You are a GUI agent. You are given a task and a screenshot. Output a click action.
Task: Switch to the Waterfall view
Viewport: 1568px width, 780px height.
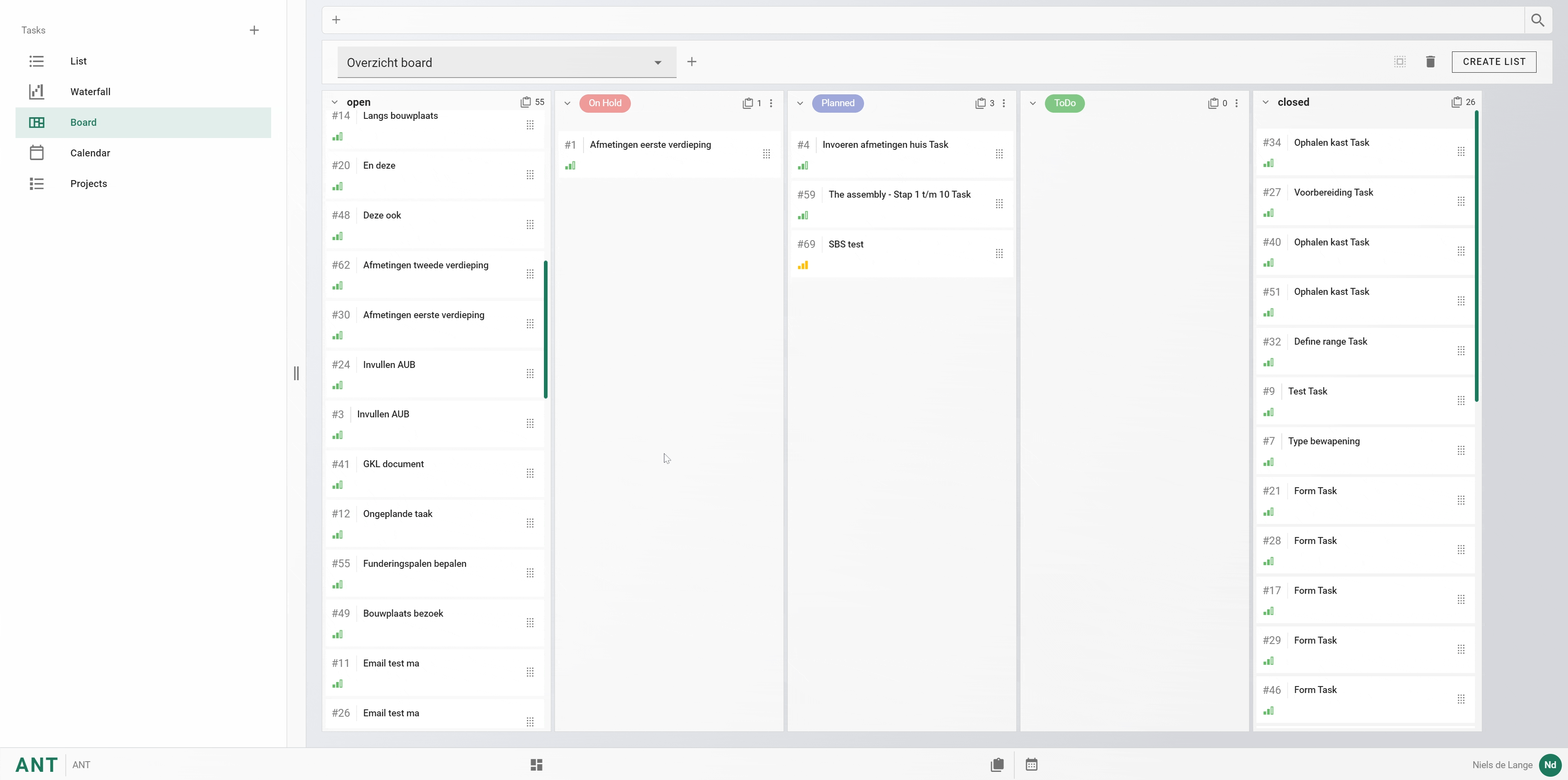coord(90,92)
